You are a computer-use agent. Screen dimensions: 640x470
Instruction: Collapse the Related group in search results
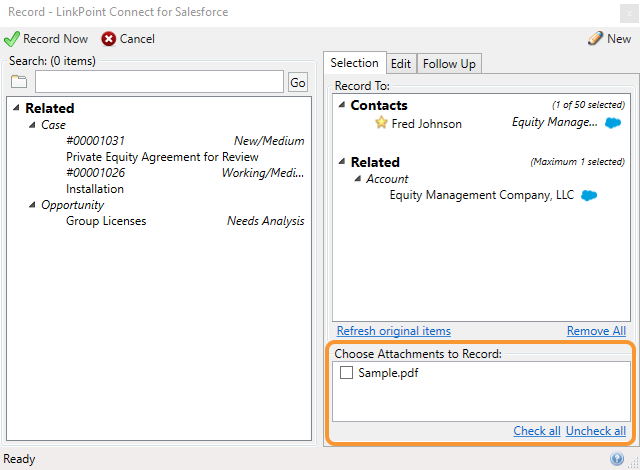[16, 108]
